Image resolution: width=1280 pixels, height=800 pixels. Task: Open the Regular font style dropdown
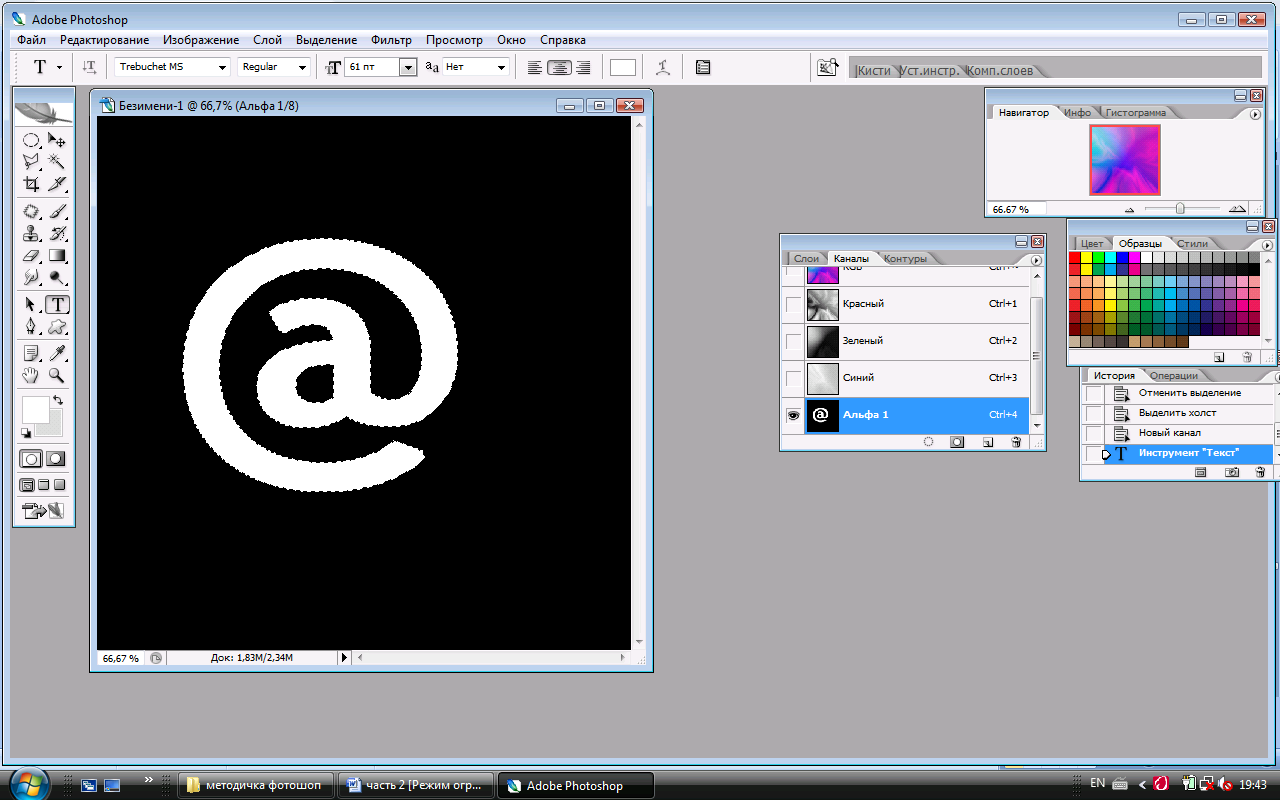click(x=302, y=67)
